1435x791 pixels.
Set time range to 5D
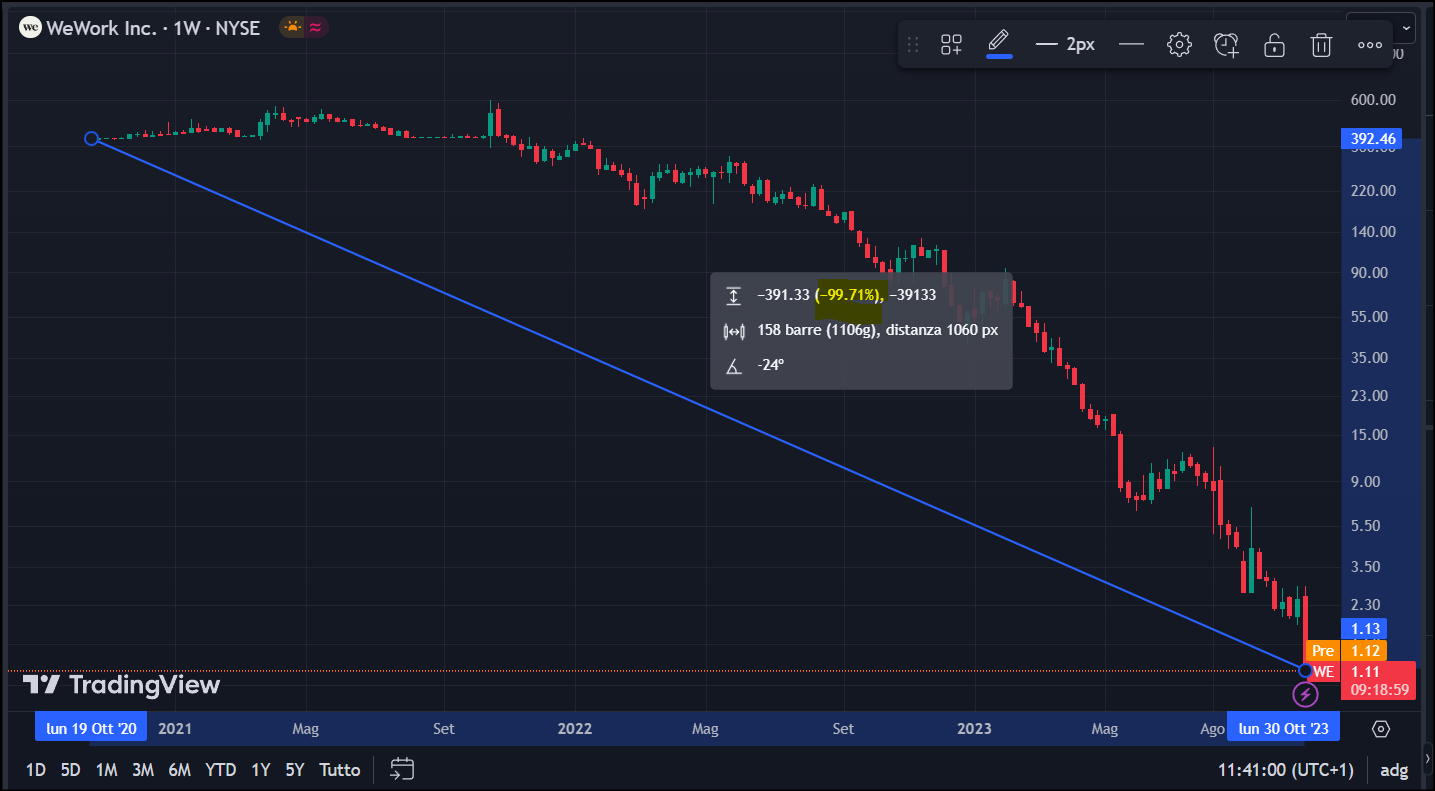click(x=70, y=770)
